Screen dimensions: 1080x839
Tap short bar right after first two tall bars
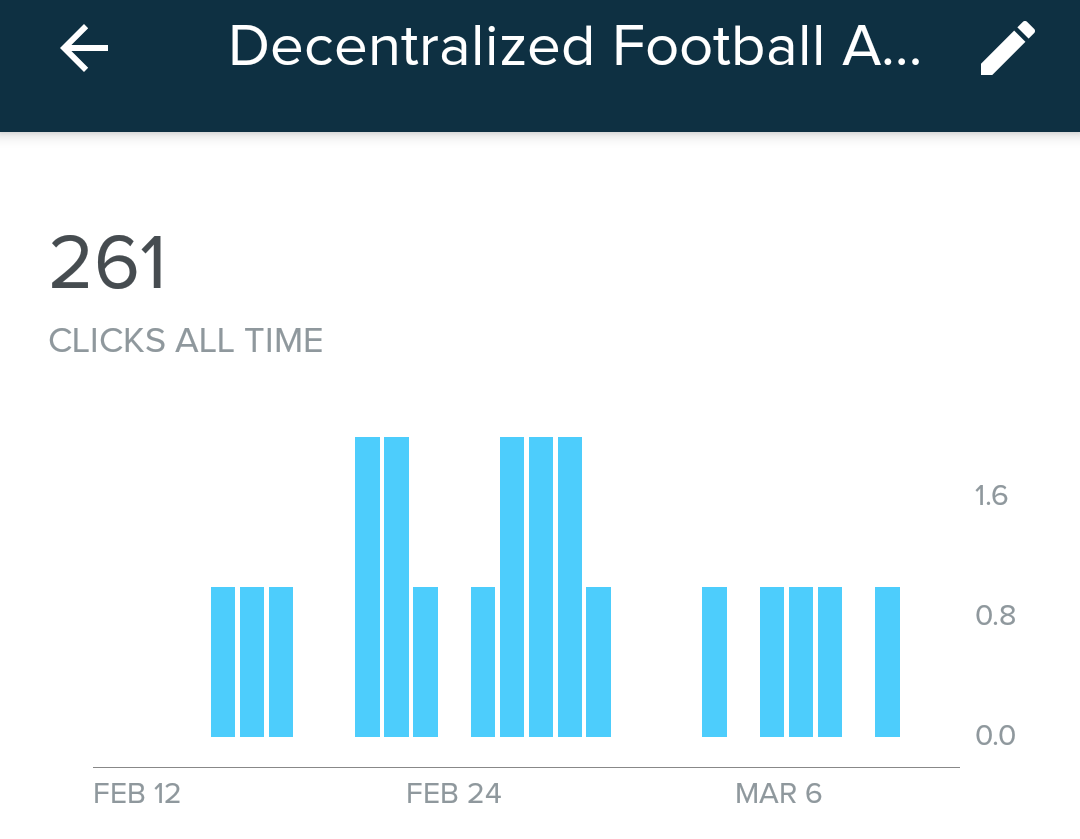(425, 662)
